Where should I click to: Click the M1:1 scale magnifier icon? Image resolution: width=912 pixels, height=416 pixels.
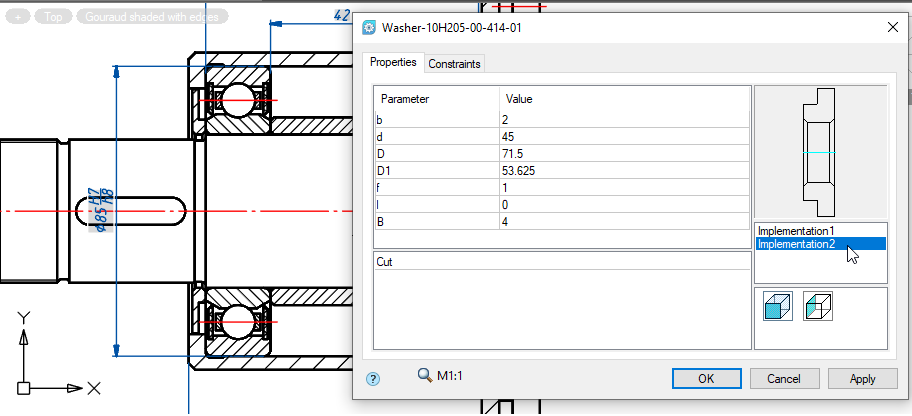pyautogui.click(x=425, y=375)
